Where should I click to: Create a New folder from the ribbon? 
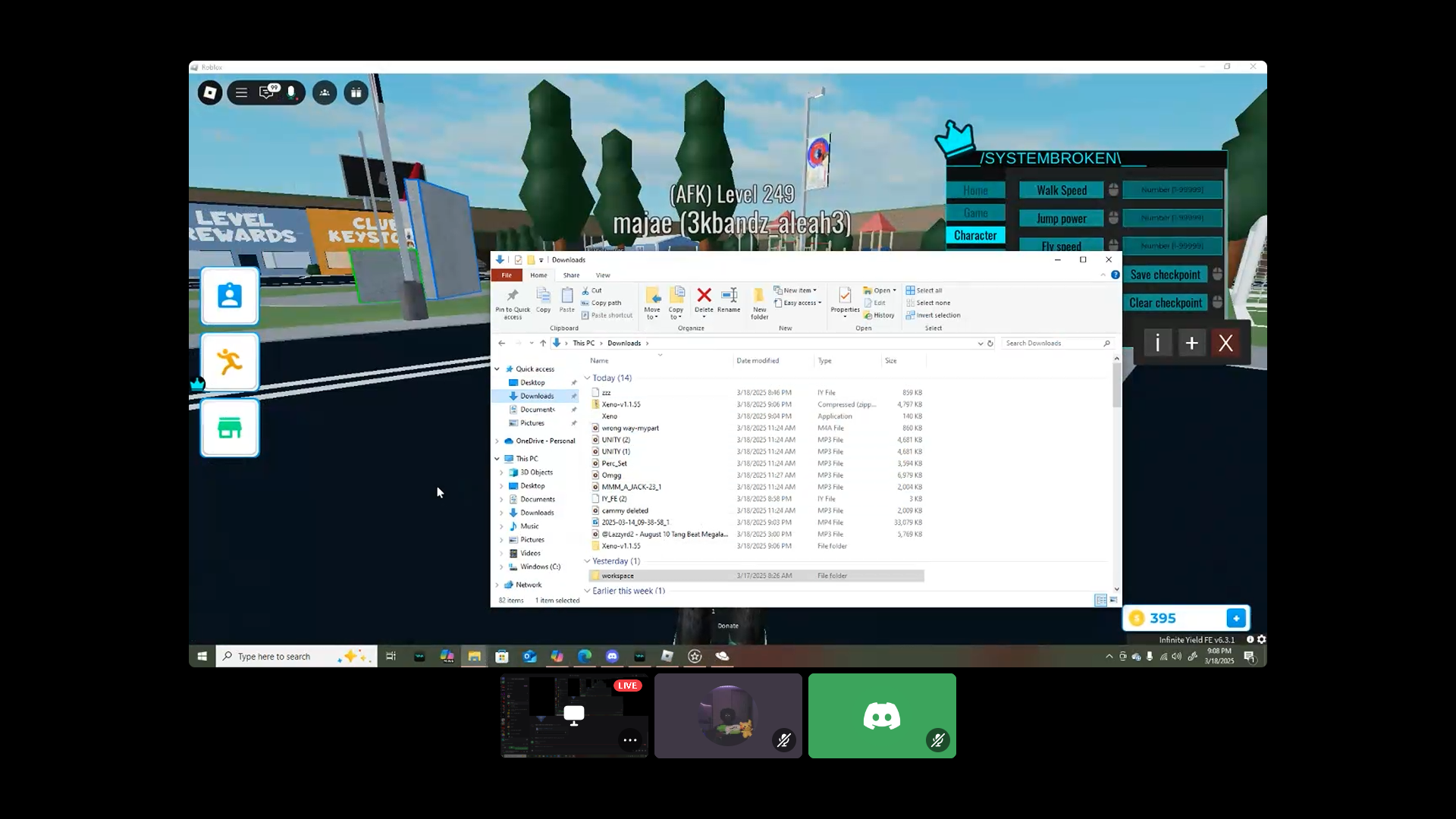(x=759, y=303)
